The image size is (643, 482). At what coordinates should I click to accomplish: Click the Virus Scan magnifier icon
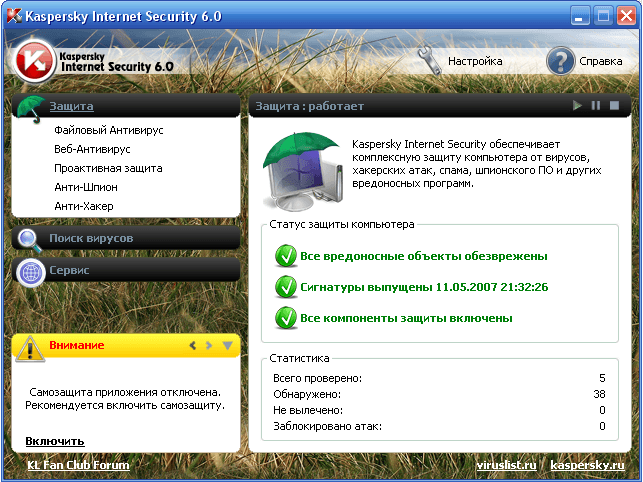tap(30, 239)
